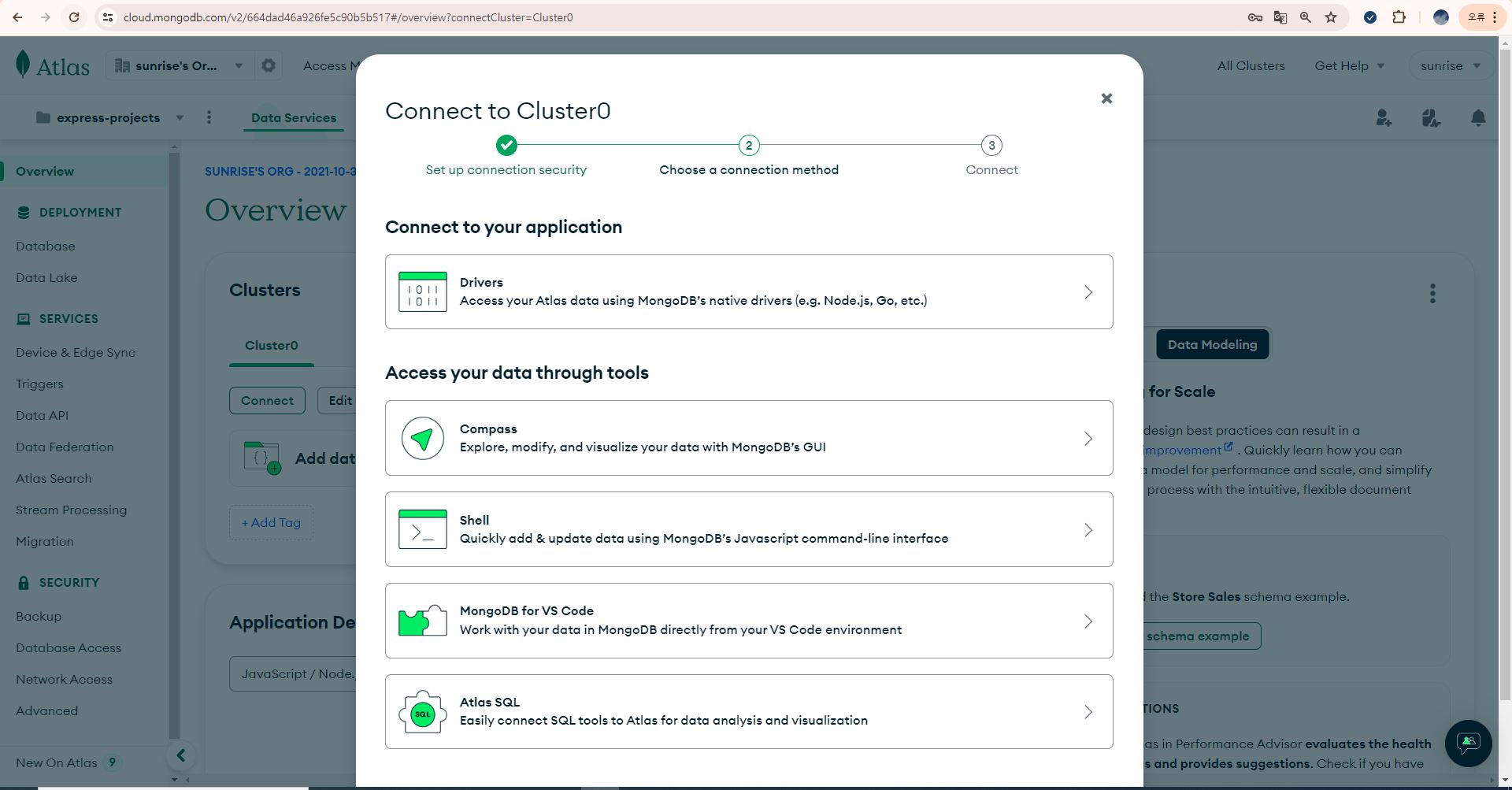Collapse the sidebar with arrow button
1512x790 pixels.
point(180,755)
